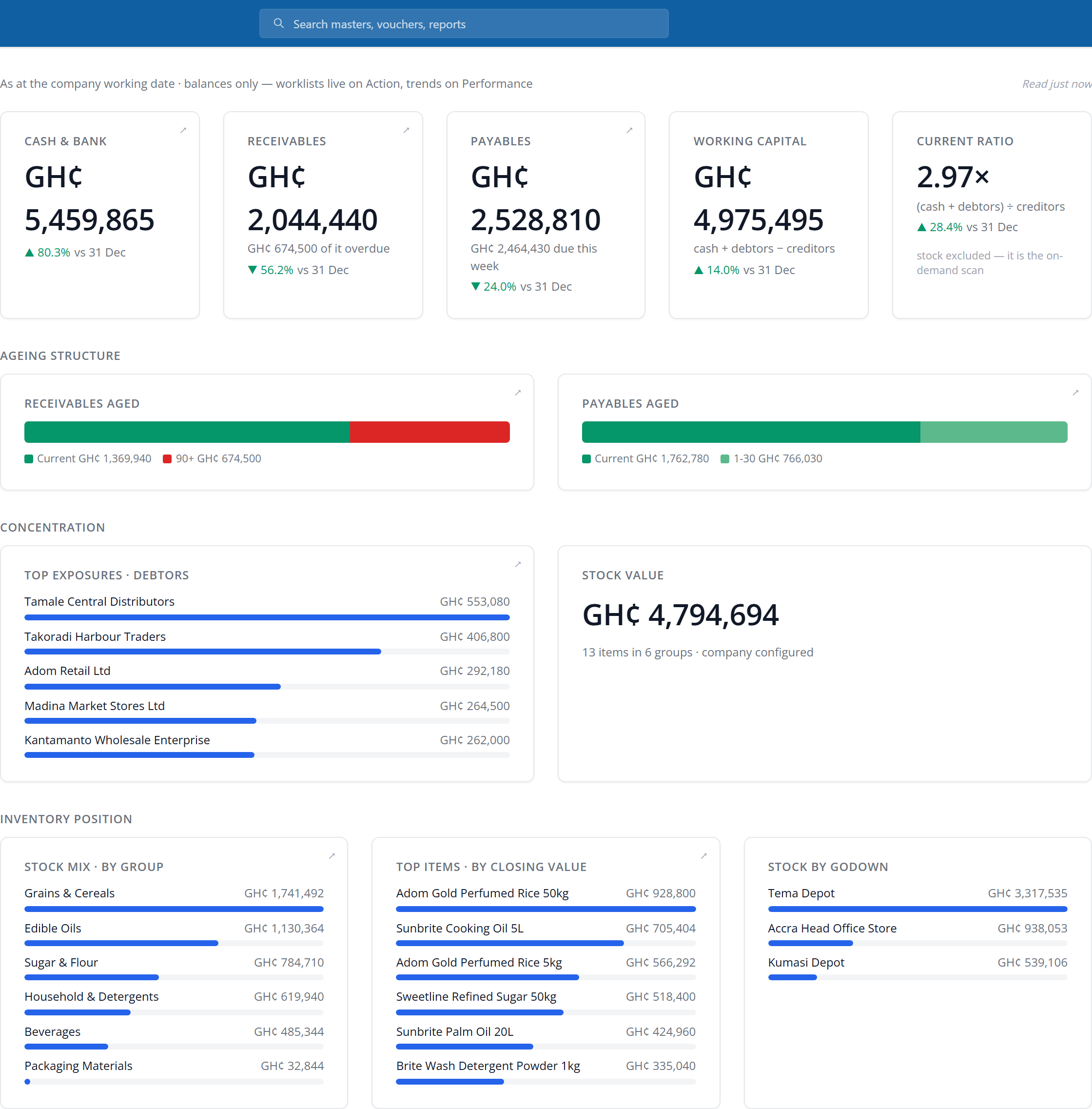Click the dark green Current segment of Payables Aged
Image resolution: width=1092 pixels, height=1109 pixels.
coord(751,432)
